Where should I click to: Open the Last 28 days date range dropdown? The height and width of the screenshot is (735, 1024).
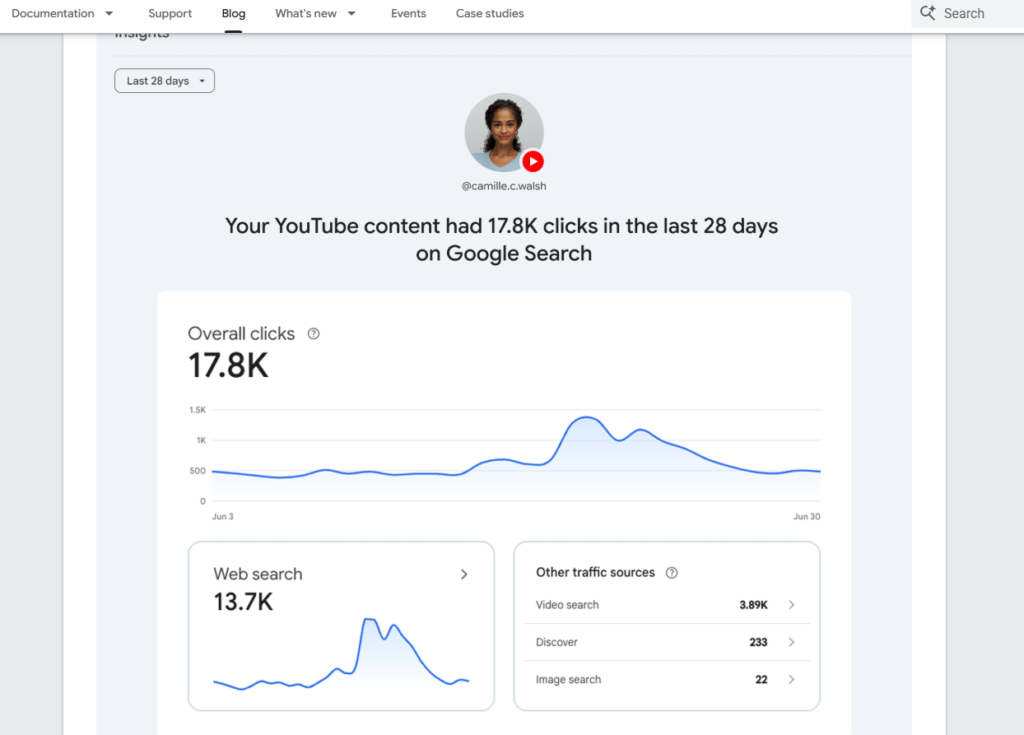tap(165, 81)
